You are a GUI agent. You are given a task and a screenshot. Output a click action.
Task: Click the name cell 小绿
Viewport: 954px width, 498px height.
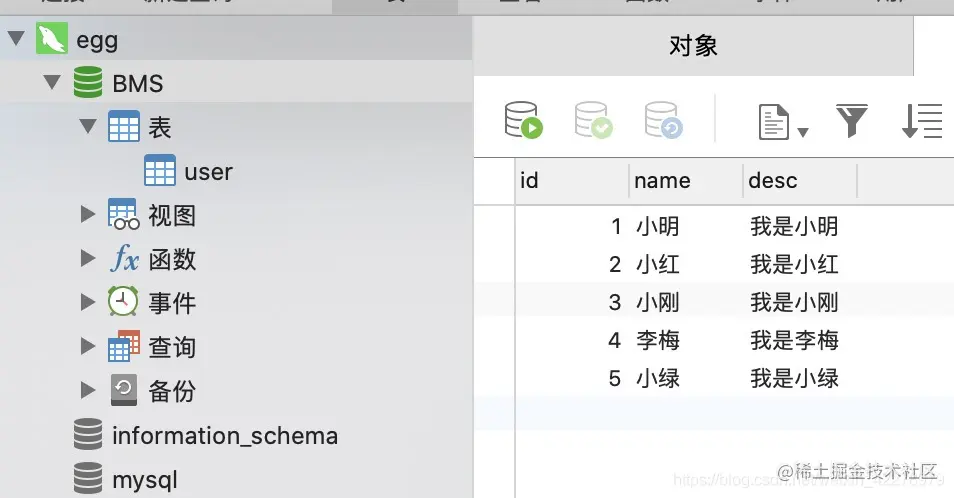[658, 378]
